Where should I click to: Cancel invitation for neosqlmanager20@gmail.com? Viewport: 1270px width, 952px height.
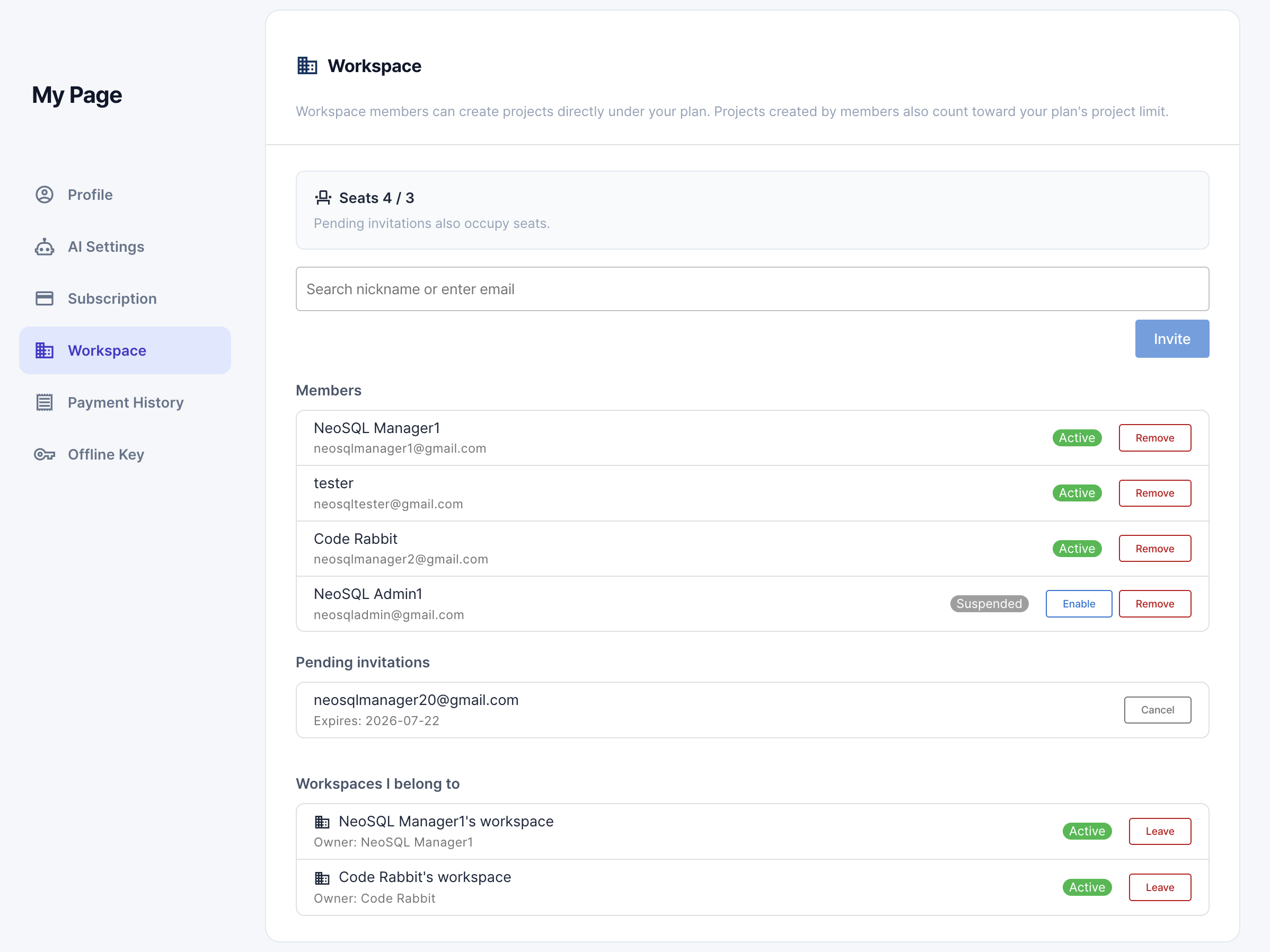pos(1158,710)
